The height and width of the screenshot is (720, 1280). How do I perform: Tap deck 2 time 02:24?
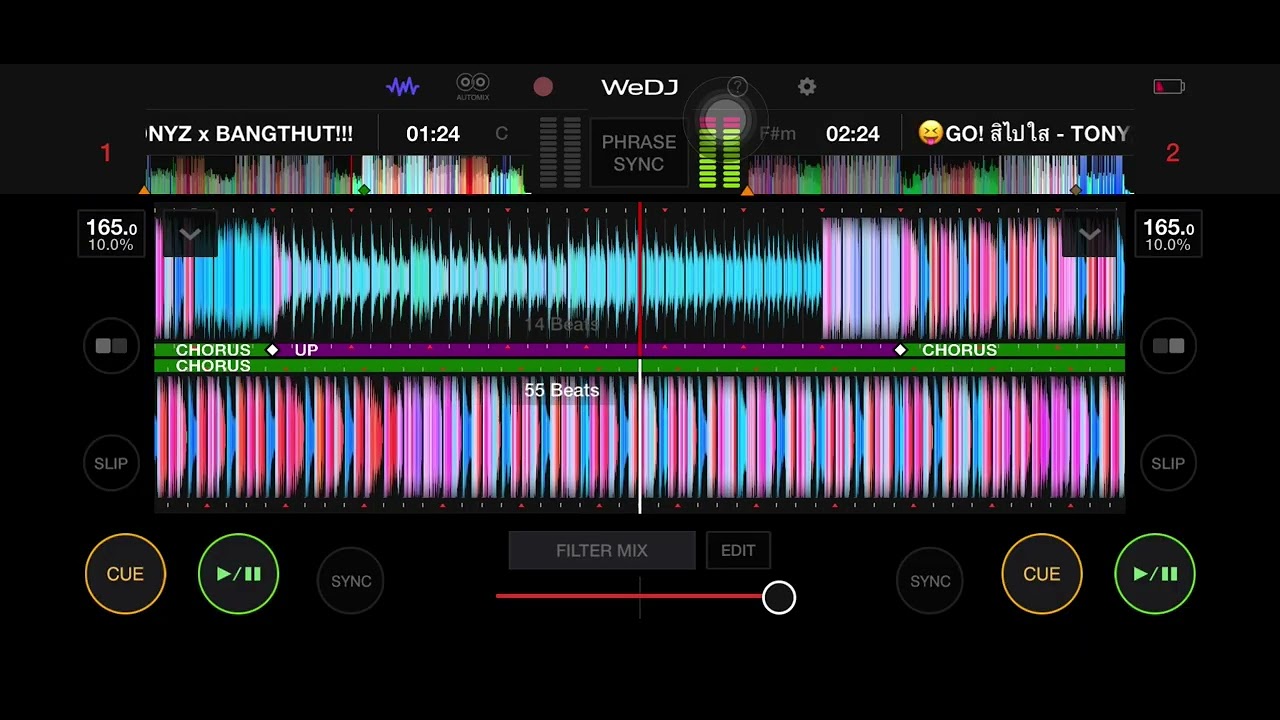[852, 134]
